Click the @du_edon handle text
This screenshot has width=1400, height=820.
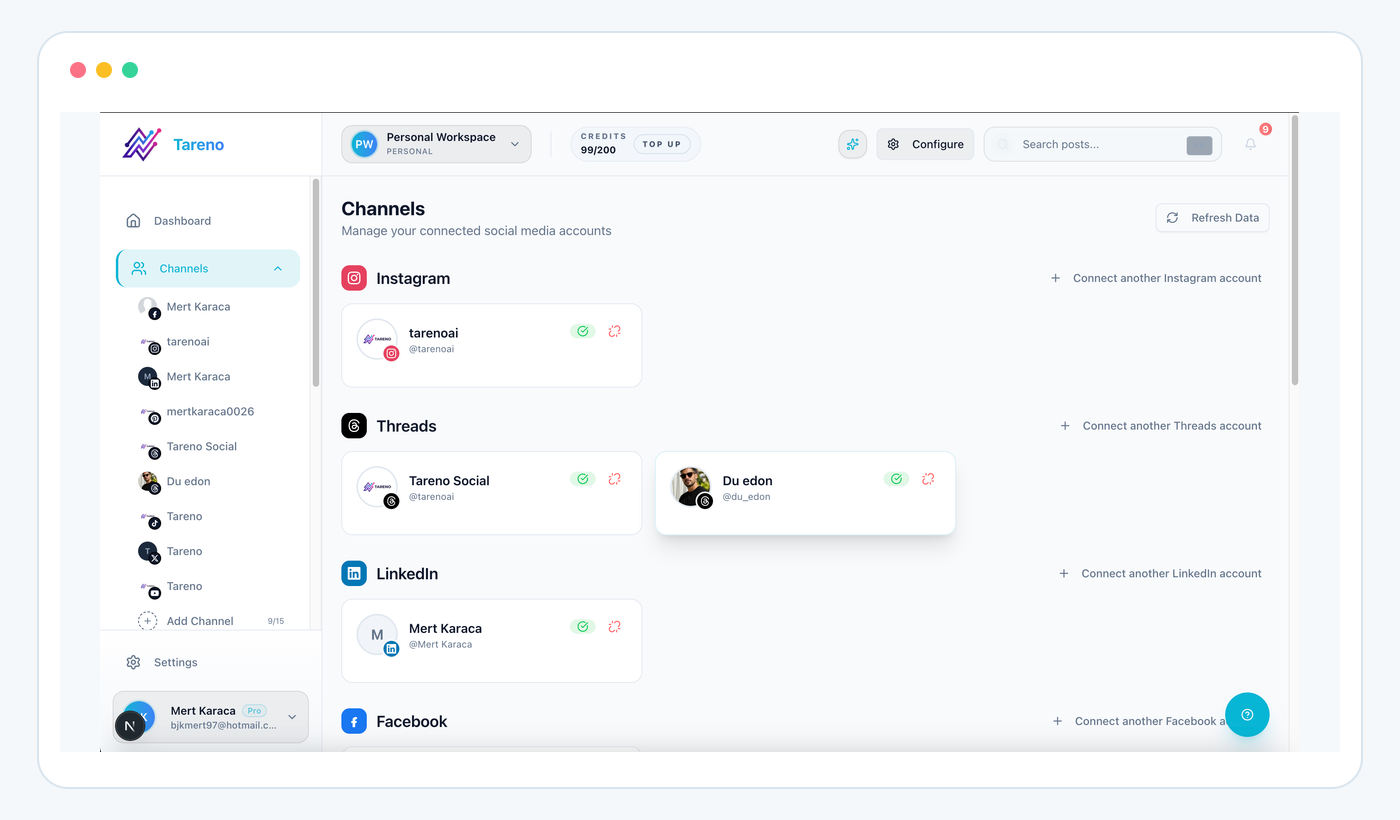[x=746, y=497]
